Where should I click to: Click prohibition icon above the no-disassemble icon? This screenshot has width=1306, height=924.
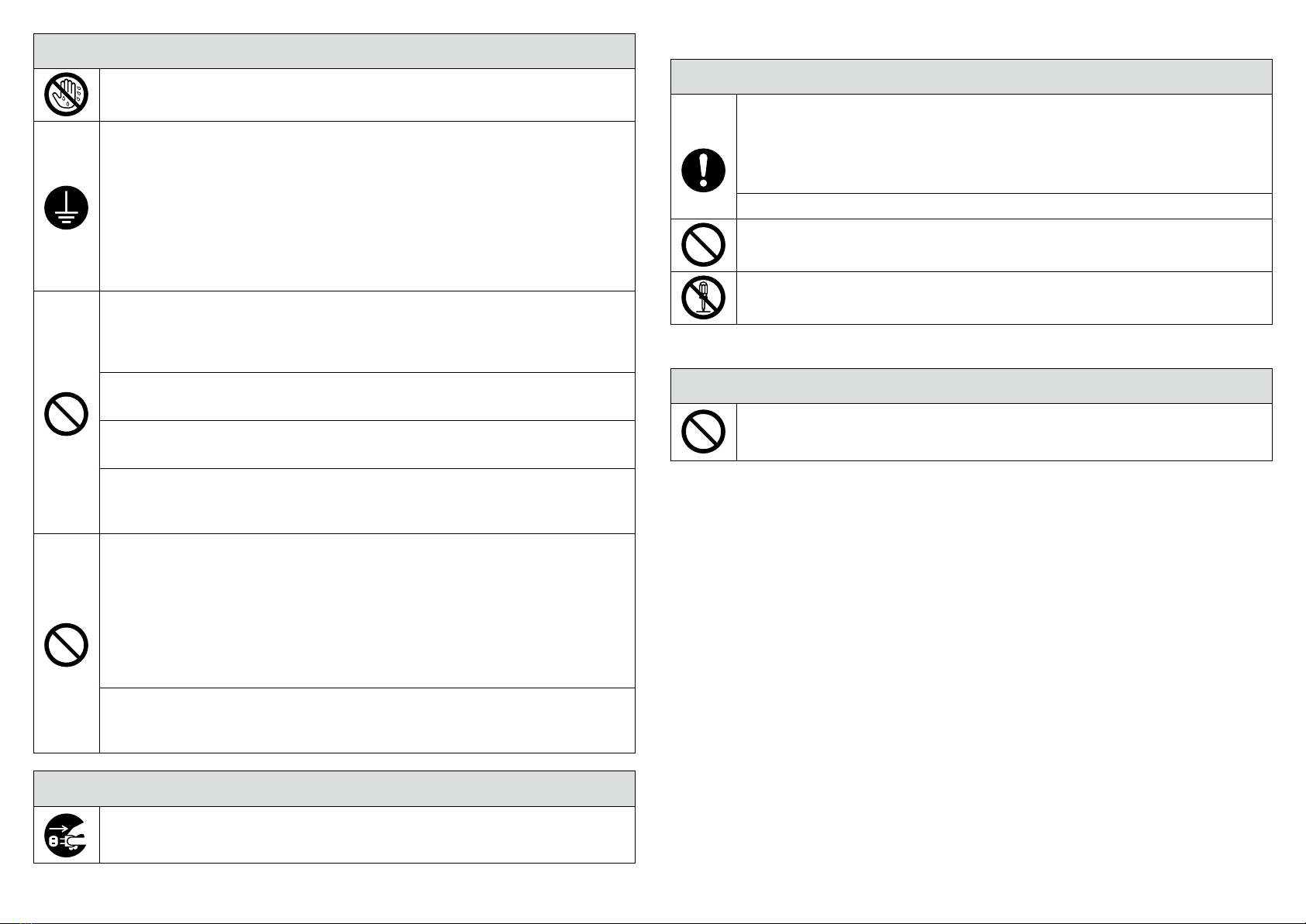click(703, 245)
